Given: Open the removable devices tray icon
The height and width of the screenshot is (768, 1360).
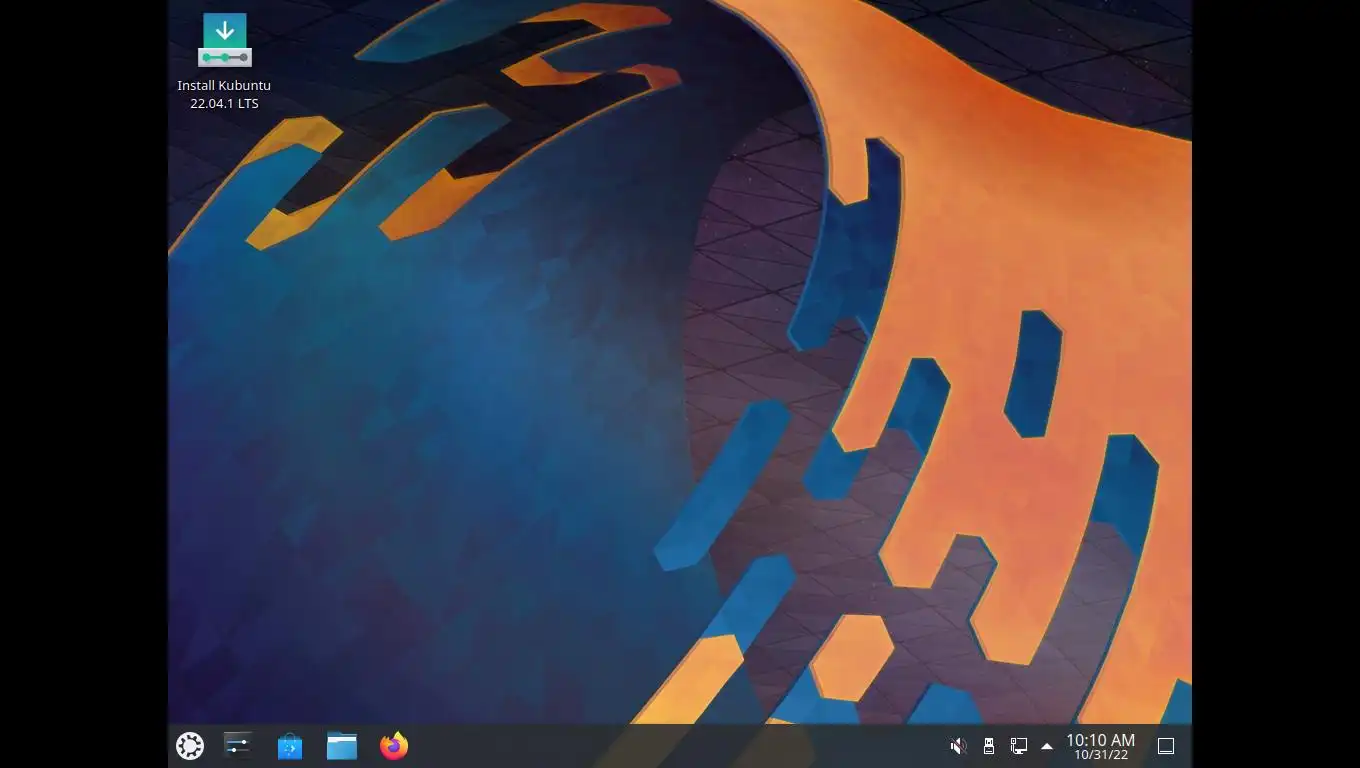Looking at the screenshot, I should pos(989,746).
